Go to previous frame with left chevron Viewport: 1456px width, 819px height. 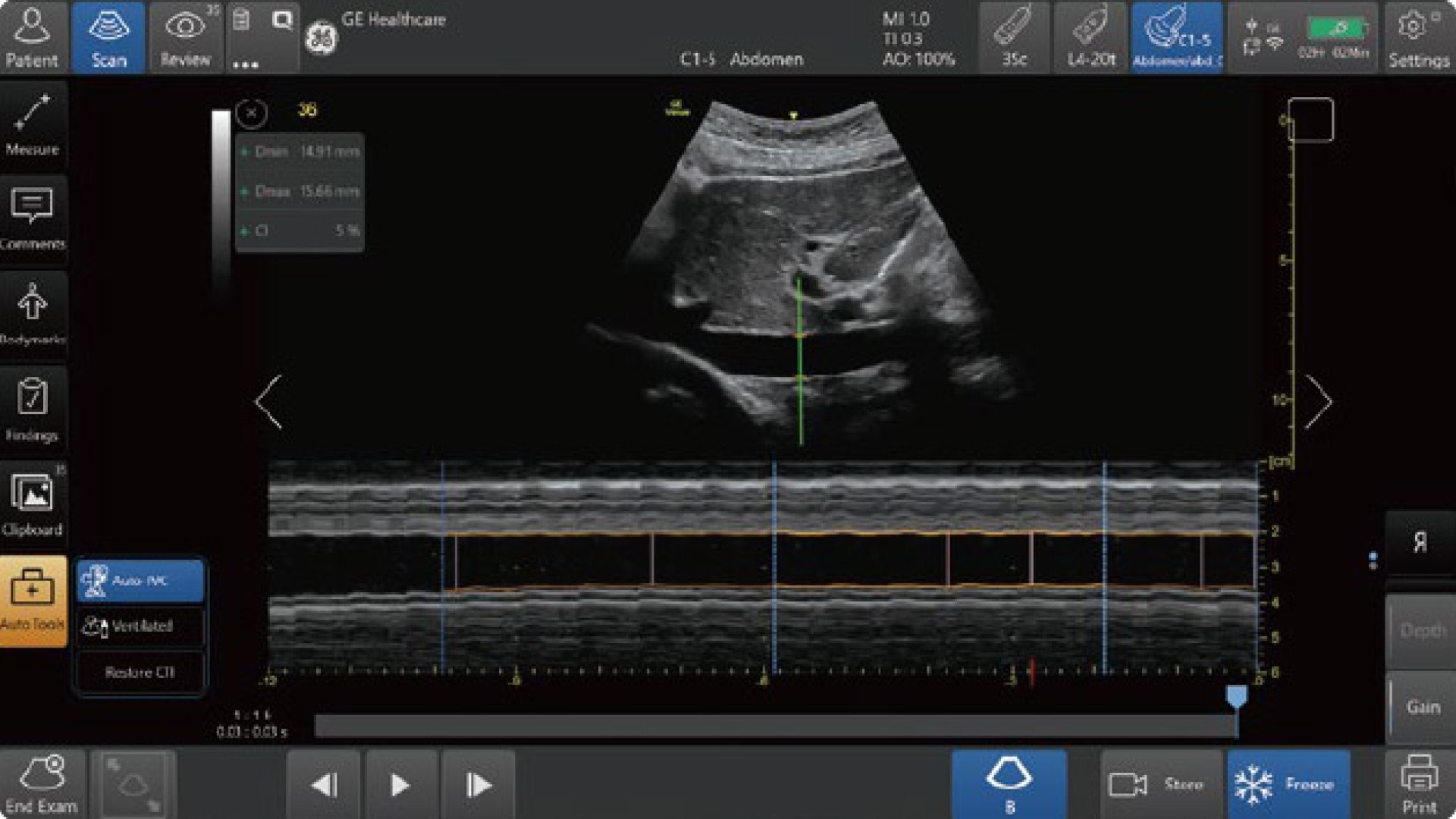pos(269,402)
